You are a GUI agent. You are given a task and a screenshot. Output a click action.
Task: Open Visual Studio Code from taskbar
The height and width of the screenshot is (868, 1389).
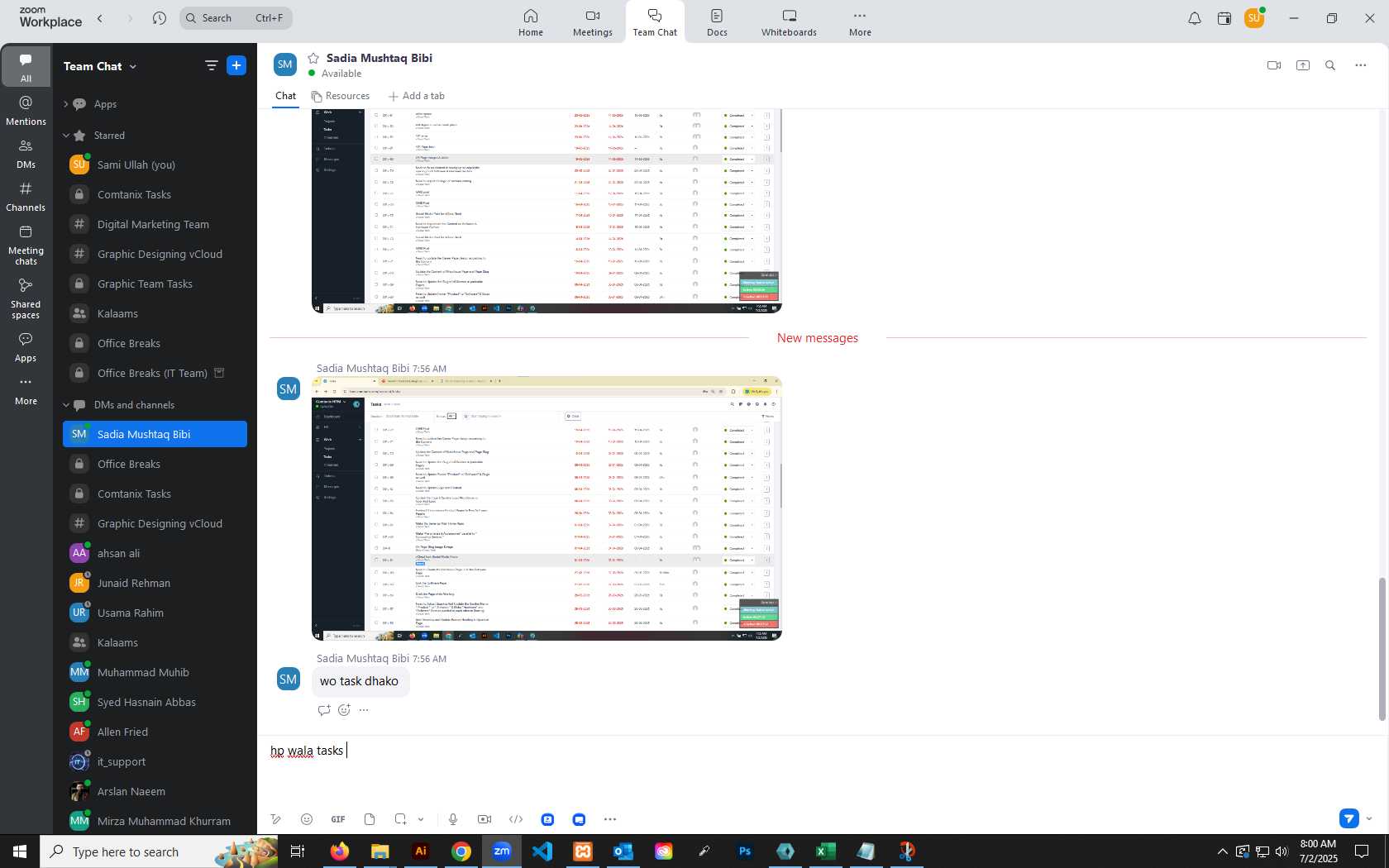tap(542, 851)
